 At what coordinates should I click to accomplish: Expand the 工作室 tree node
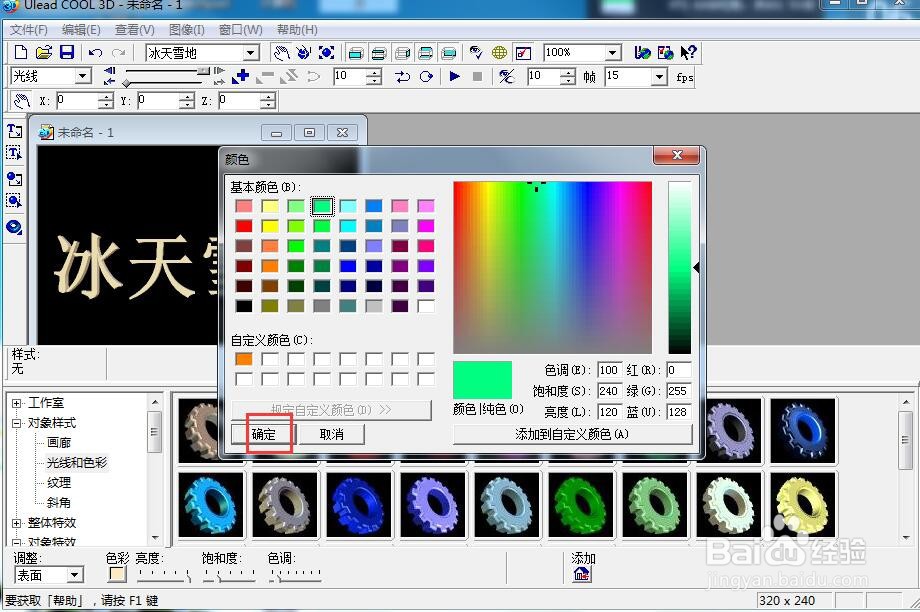[17, 403]
